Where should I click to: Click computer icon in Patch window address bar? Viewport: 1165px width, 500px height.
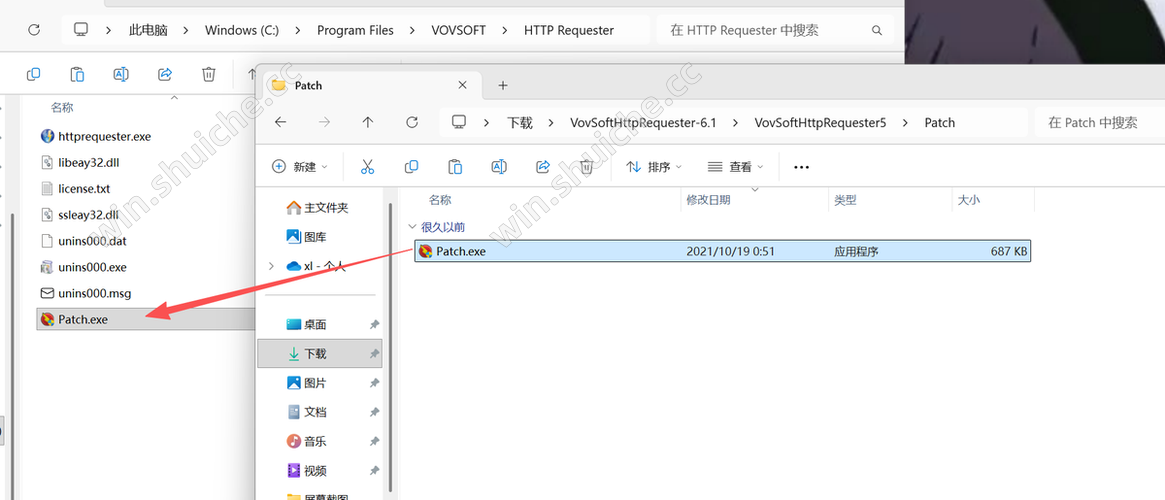pos(459,123)
